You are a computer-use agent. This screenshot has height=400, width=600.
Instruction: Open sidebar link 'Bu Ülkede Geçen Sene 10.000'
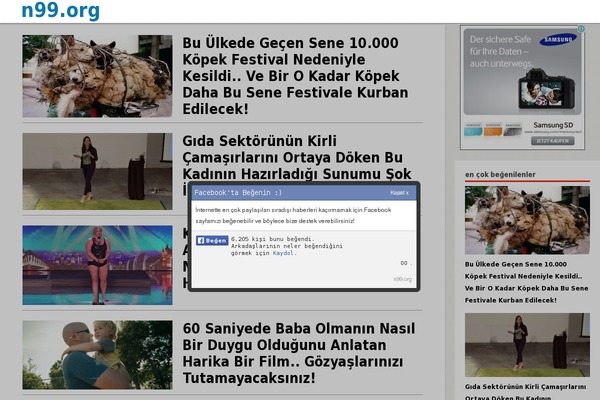coord(527,282)
